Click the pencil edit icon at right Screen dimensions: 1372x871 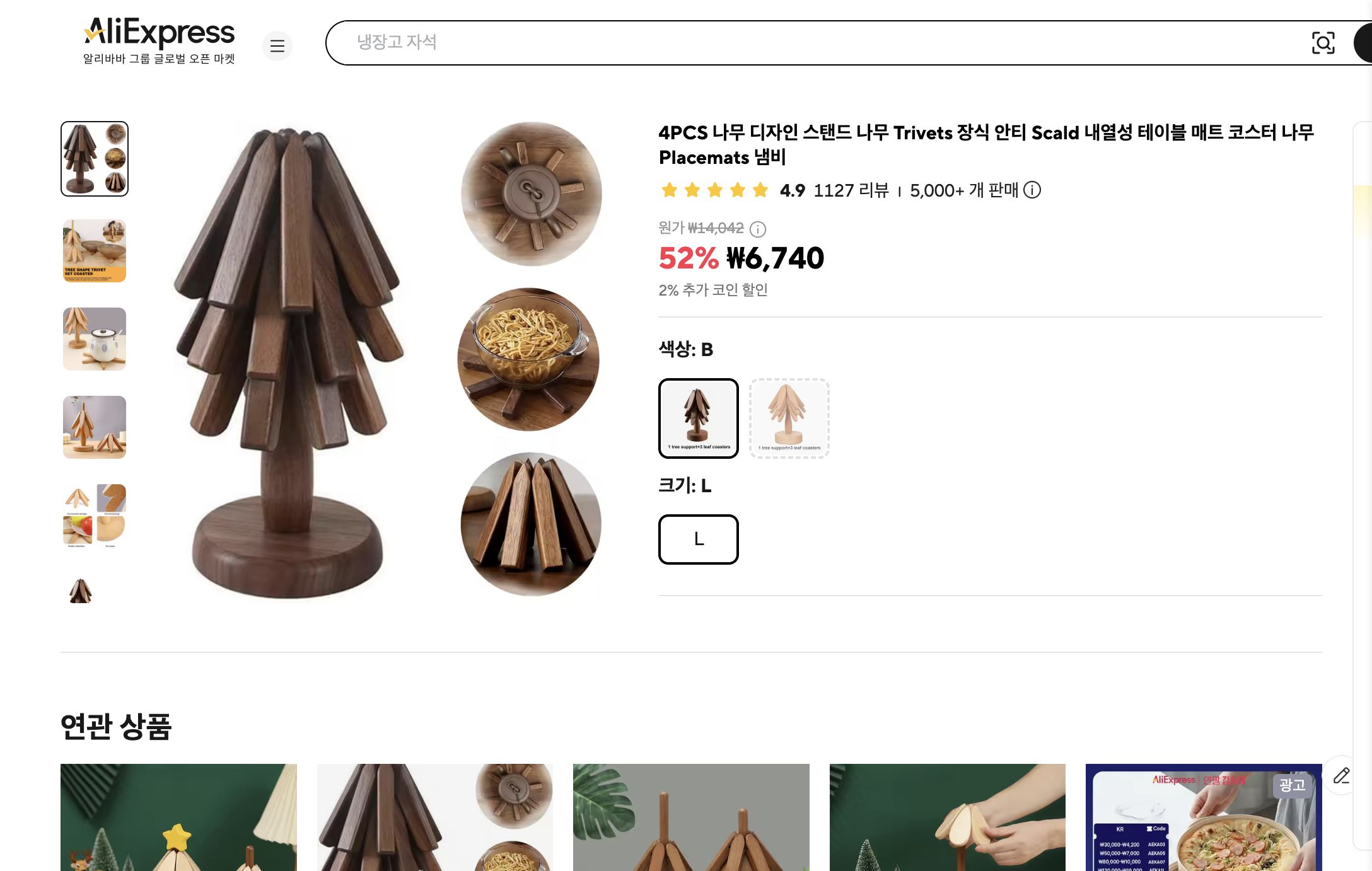[x=1341, y=775]
